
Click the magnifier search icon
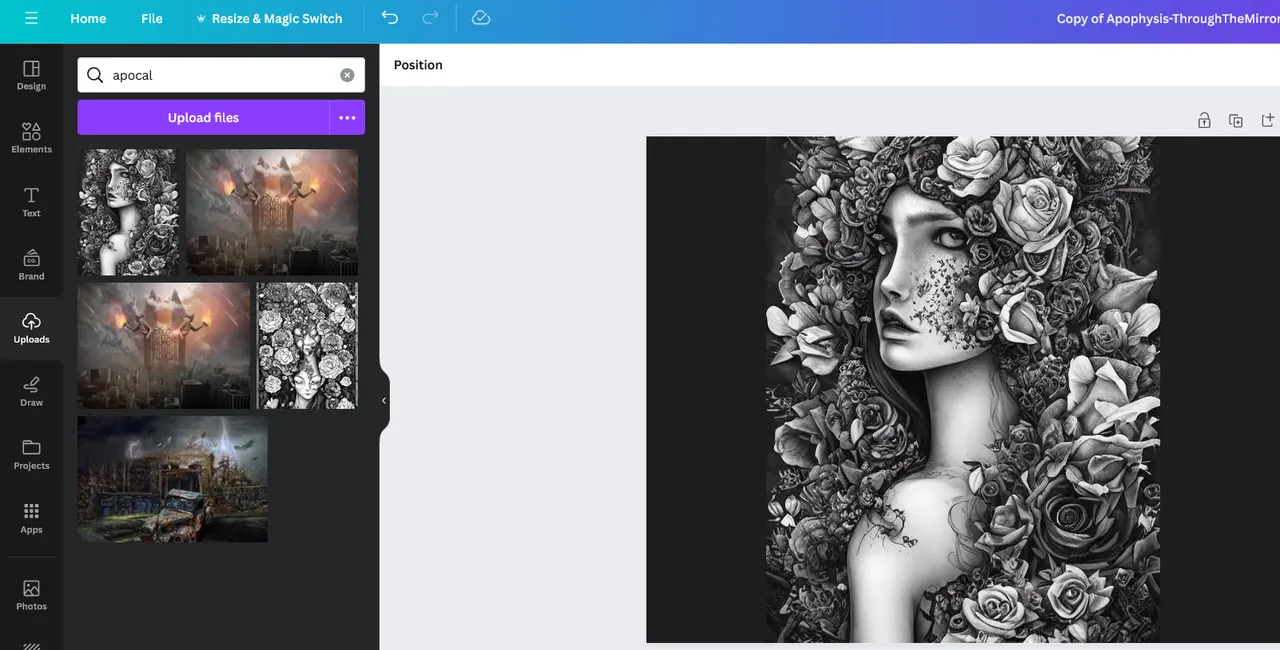(x=95, y=75)
